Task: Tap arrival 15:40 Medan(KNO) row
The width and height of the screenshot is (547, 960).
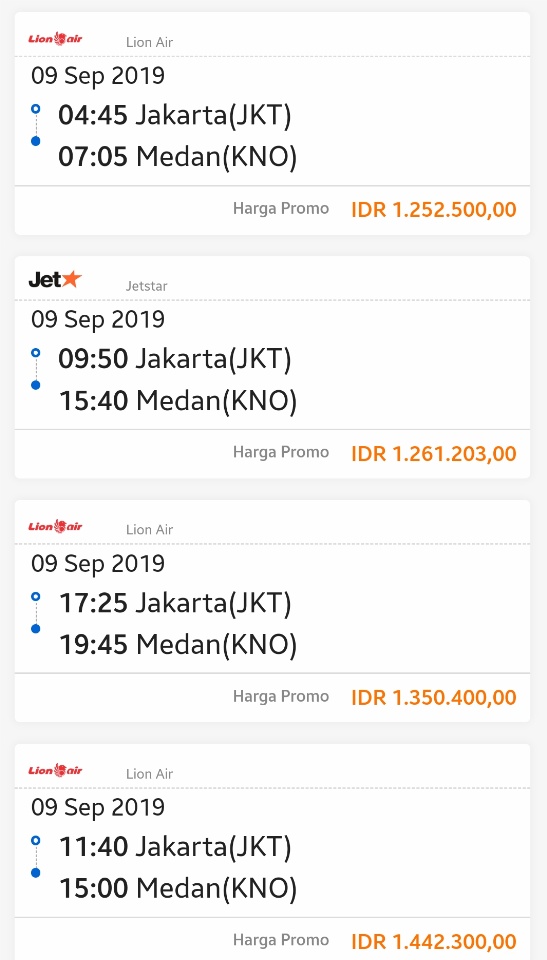Action: 178,400
